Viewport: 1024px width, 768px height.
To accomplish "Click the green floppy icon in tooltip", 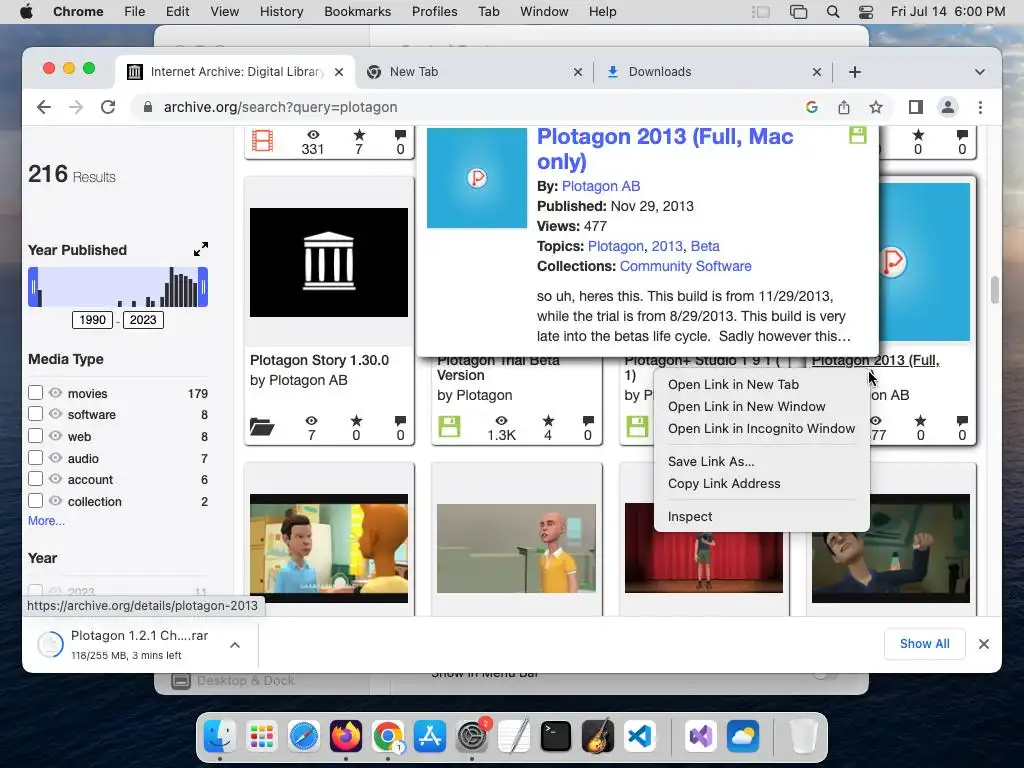I will (857, 135).
